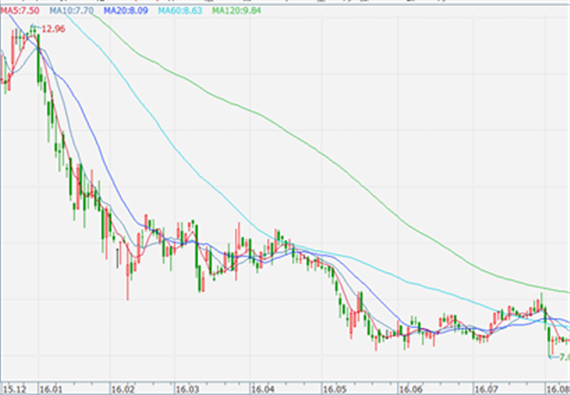
Task: Click the lone black candlestick in February
Action: click(x=117, y=258)
